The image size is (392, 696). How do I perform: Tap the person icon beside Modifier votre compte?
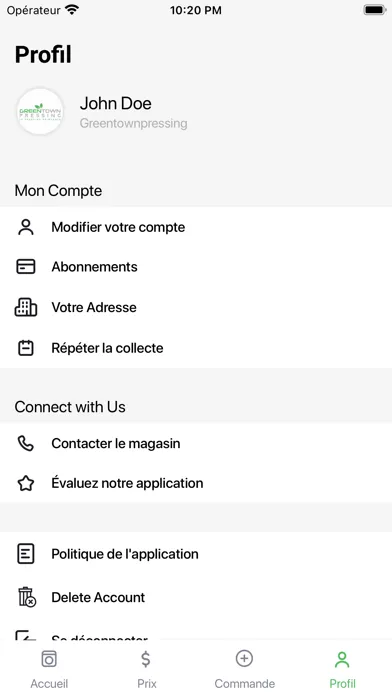coord(26,227)
